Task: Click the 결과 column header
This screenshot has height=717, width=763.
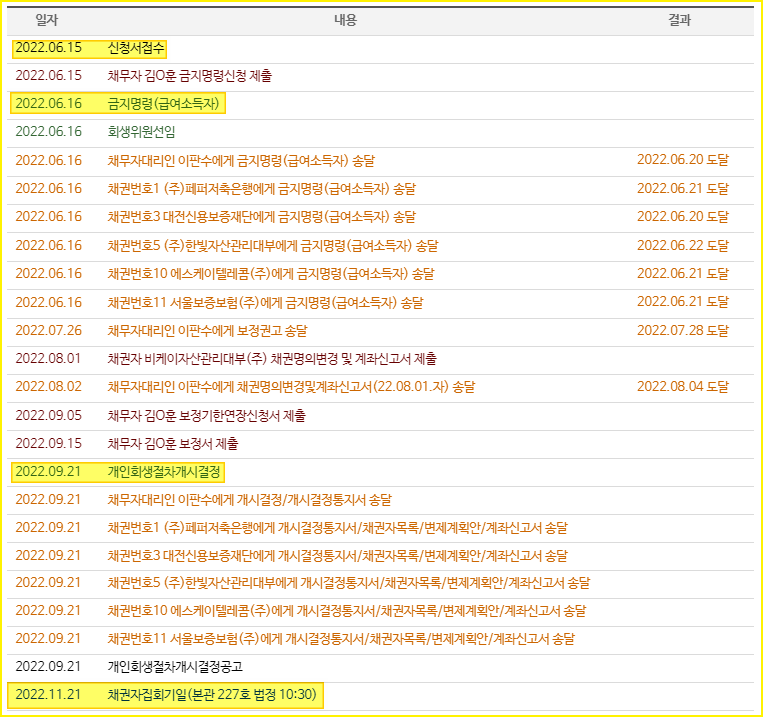Action: pyautogui.click(x=680, y=20)
